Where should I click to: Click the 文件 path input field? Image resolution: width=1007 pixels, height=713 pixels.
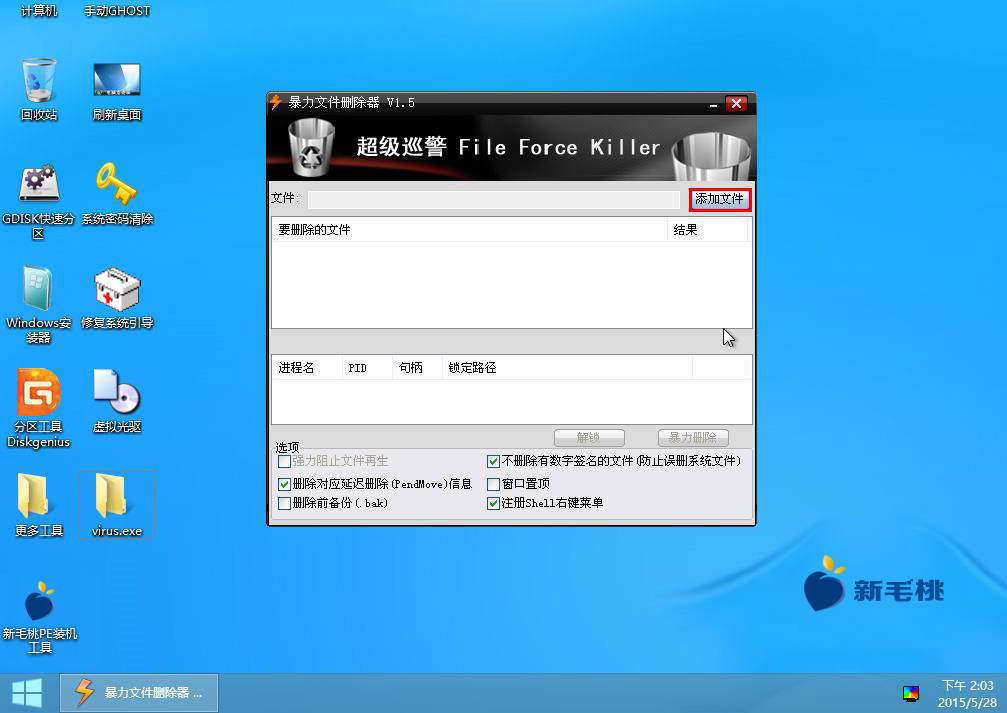point(493,199)
